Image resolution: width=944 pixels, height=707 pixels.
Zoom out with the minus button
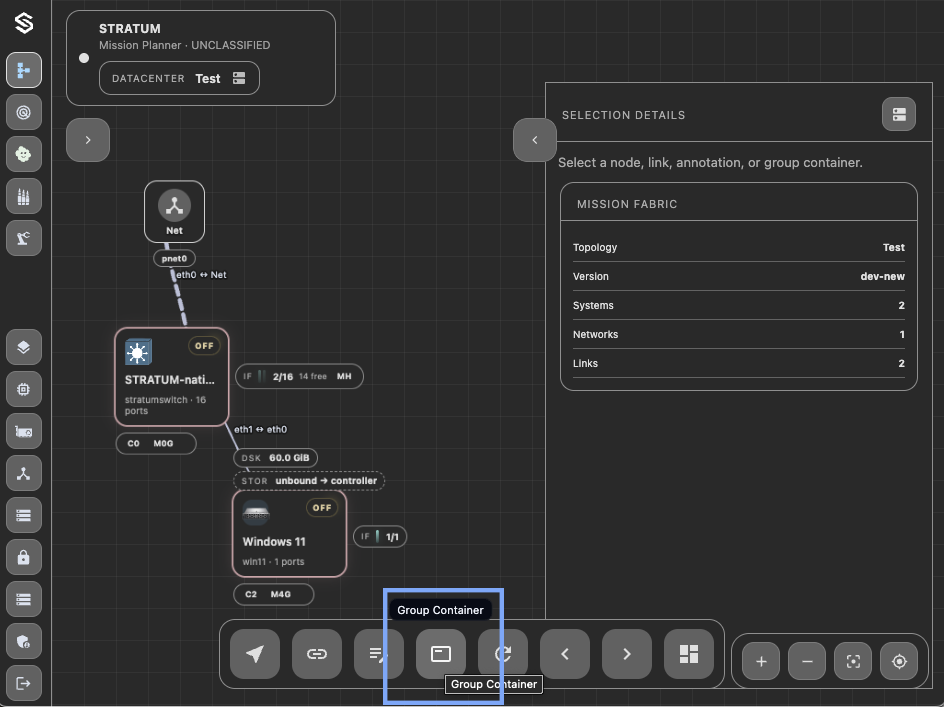pyautogui.click(x=807, y=661)
